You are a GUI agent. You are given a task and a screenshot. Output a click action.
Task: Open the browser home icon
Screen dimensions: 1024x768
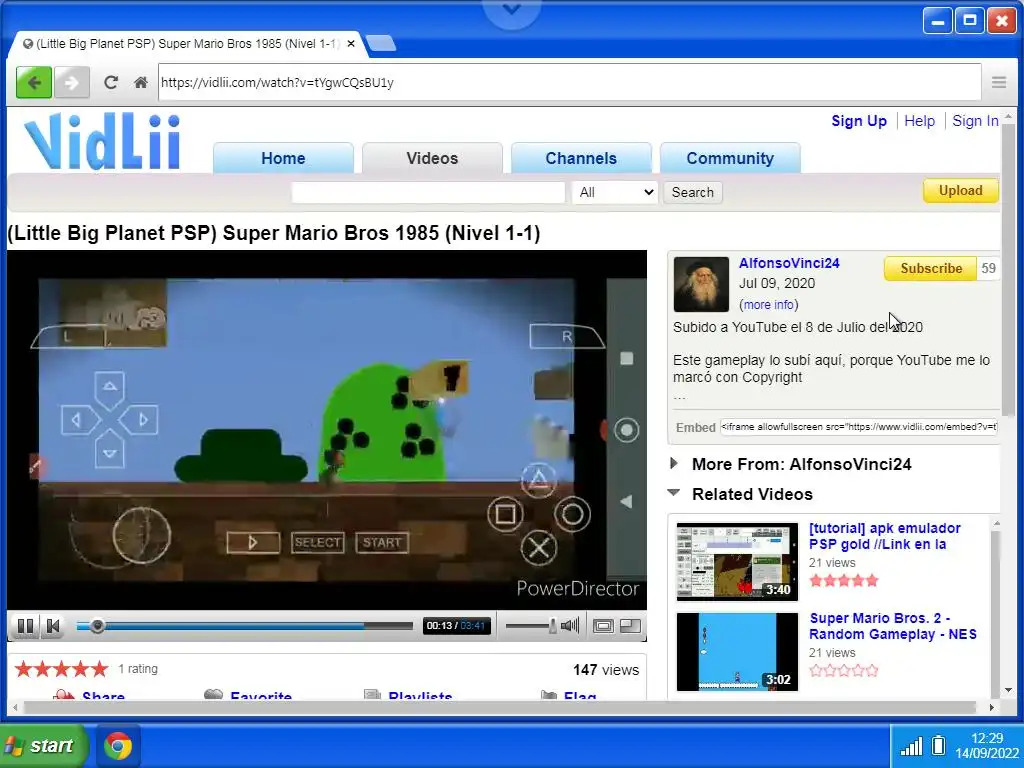[x=140, y=83]
